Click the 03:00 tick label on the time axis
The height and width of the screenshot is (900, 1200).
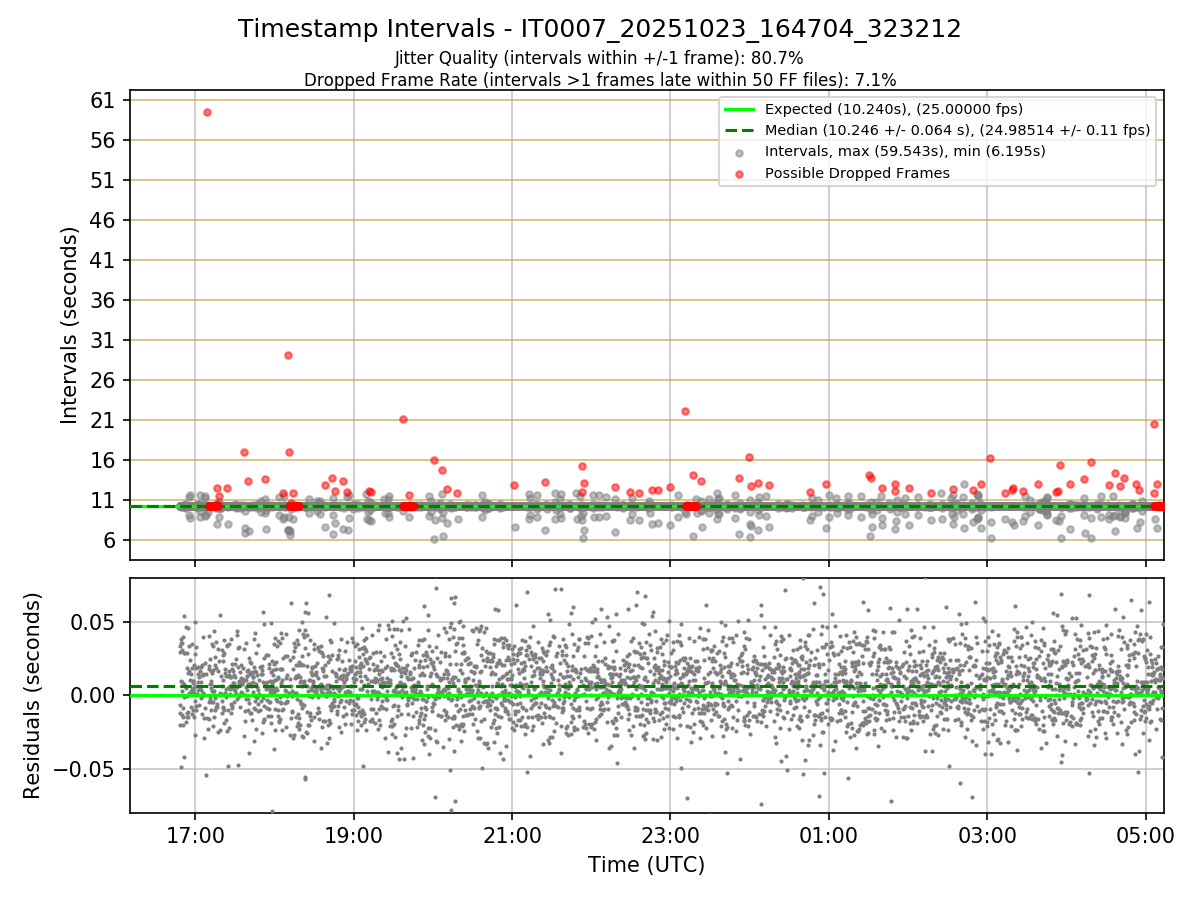pyautogui.click(x=987, y=834)
